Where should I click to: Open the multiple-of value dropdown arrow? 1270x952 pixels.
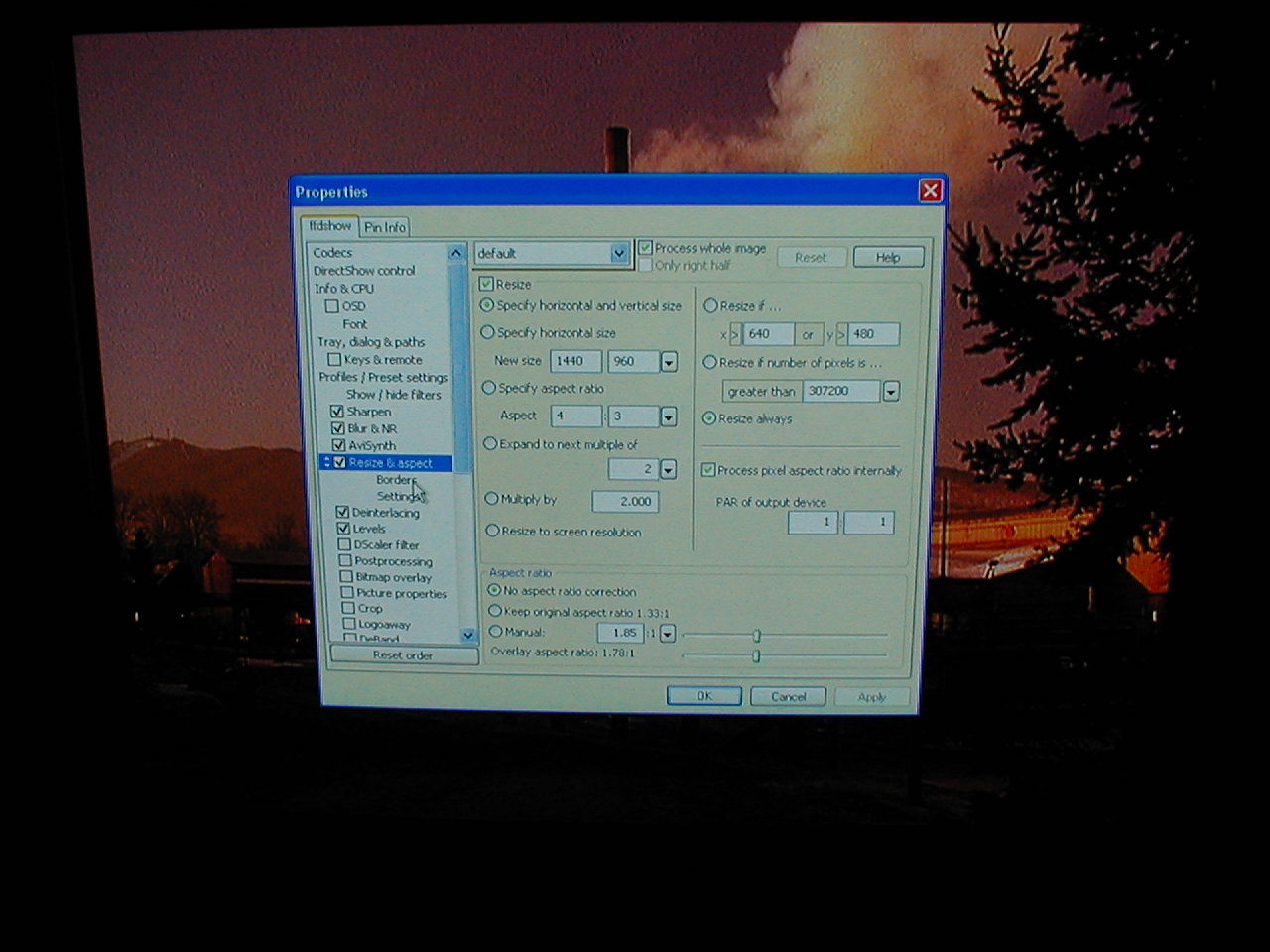tap(668, 469)
